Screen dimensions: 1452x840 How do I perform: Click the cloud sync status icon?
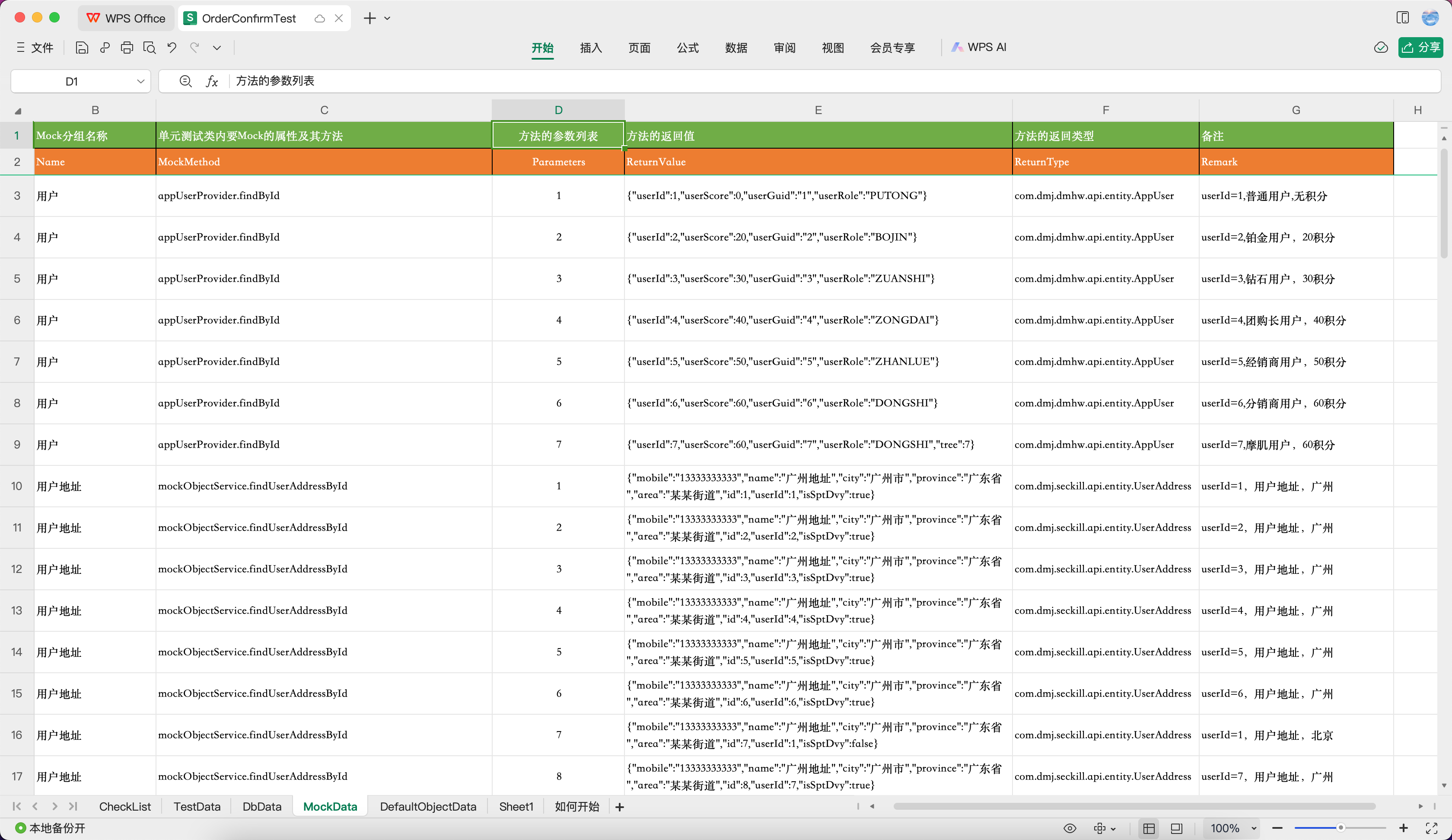[1381, 48]
